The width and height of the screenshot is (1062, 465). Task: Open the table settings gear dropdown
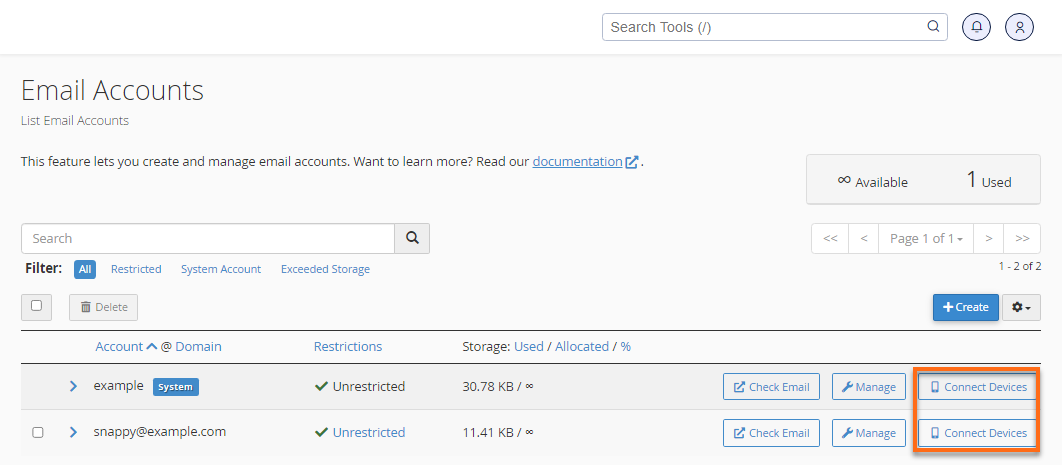[1021, 307]
